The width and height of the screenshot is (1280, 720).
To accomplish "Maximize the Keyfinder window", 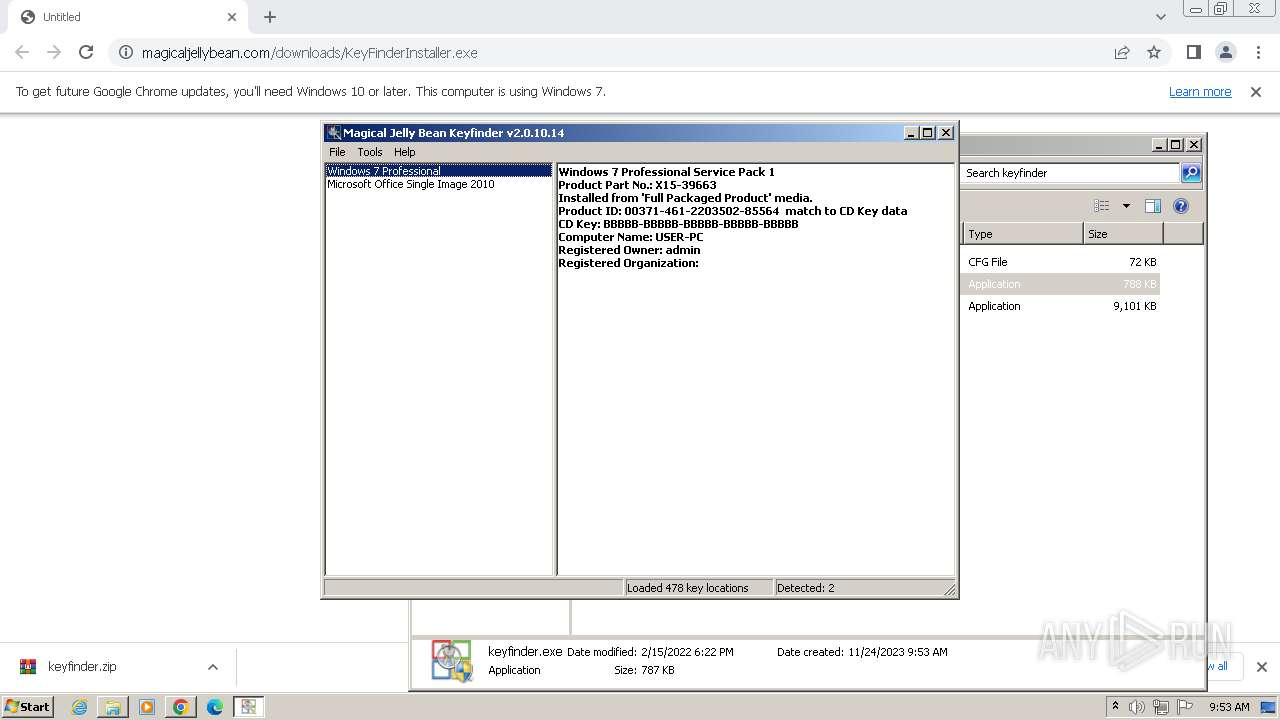I will click(928, 133).
